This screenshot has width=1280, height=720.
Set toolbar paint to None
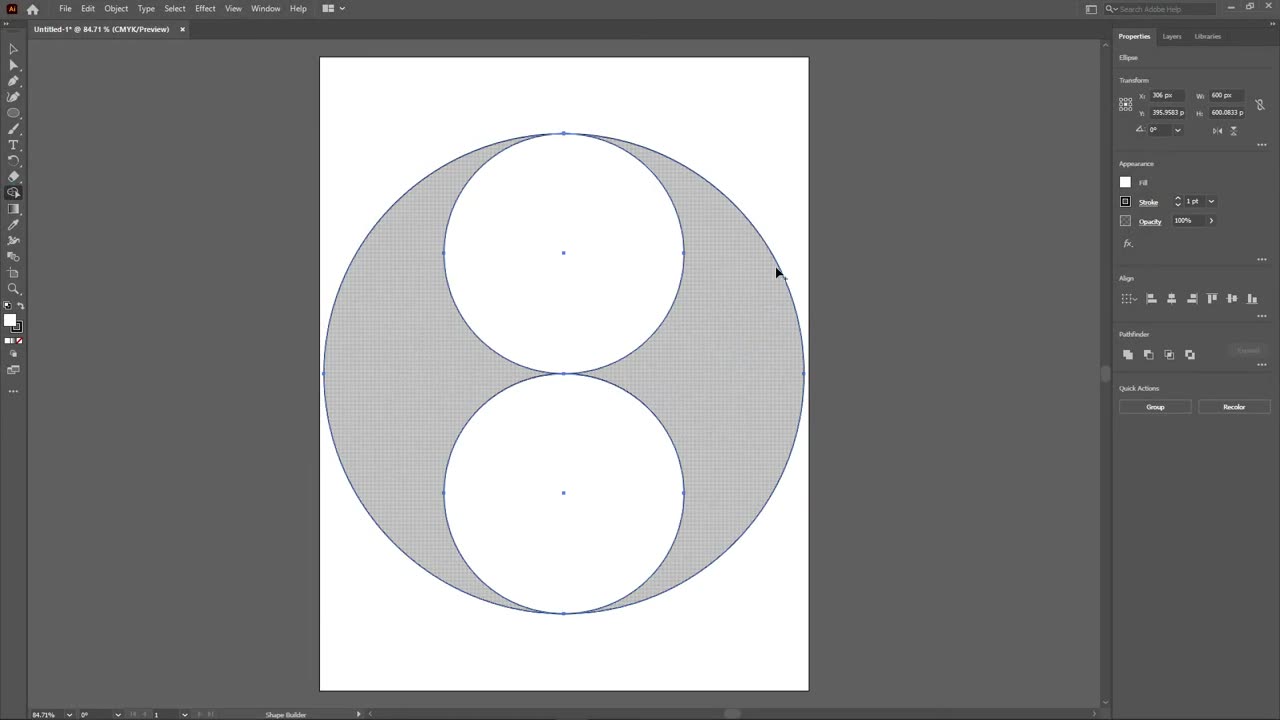tap(20, 341)
